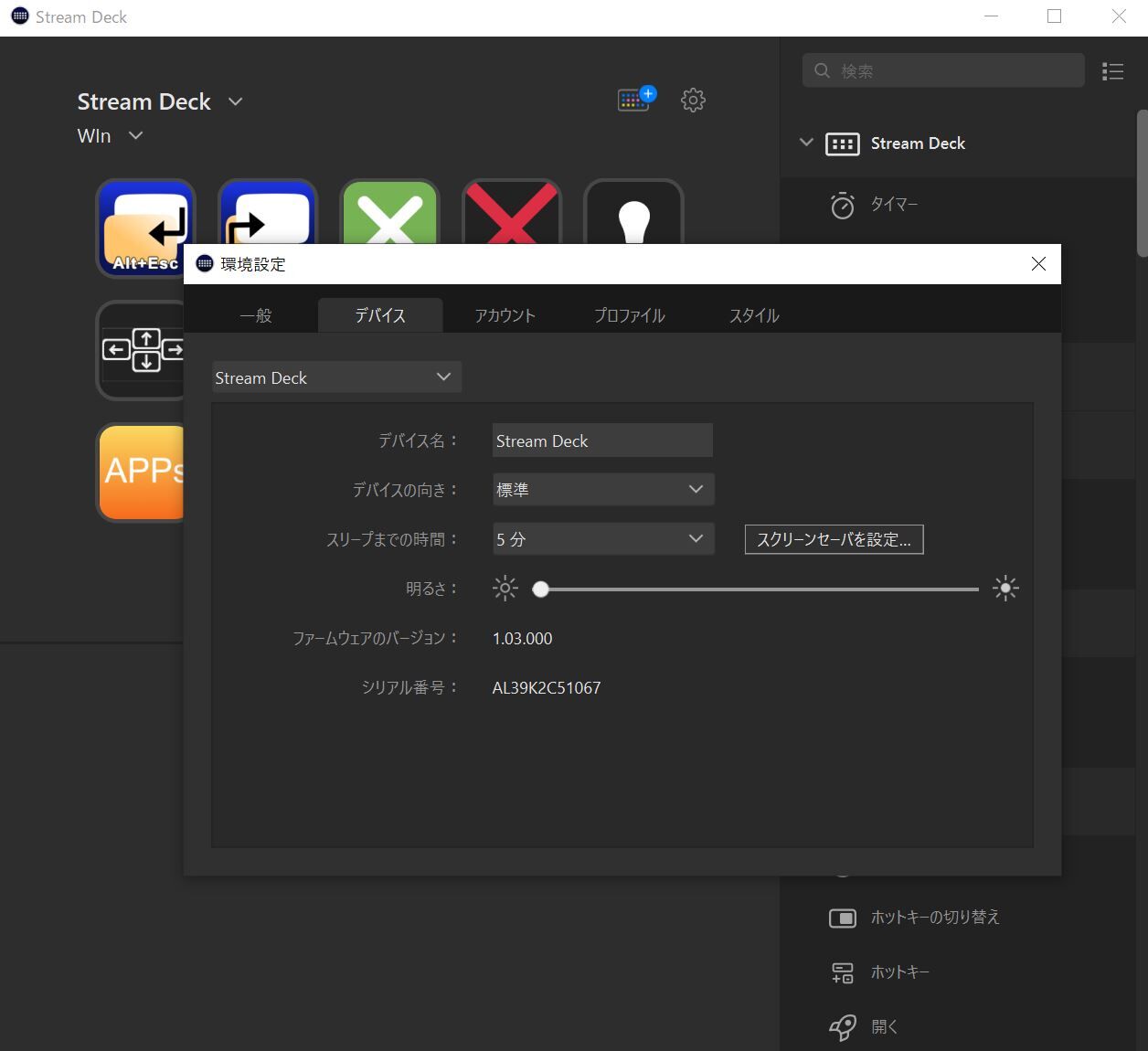Click the ホットキーの切り替え icon

coord(843,918)
